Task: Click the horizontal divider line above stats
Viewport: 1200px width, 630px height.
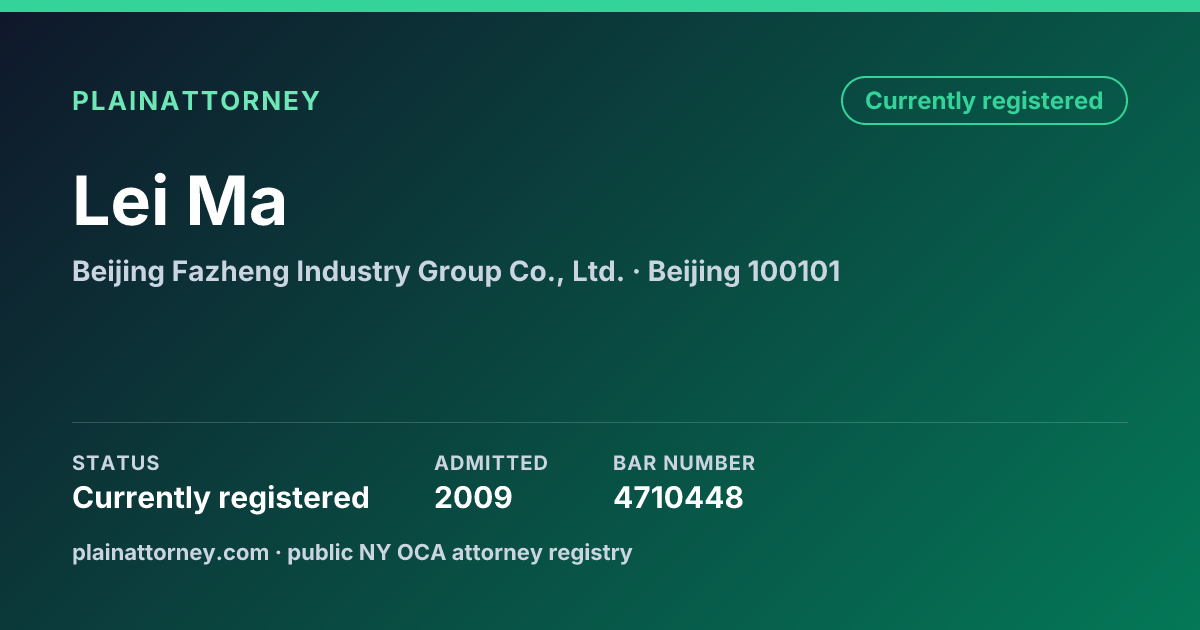Action: pyautogui.click(x=600, y=422)
